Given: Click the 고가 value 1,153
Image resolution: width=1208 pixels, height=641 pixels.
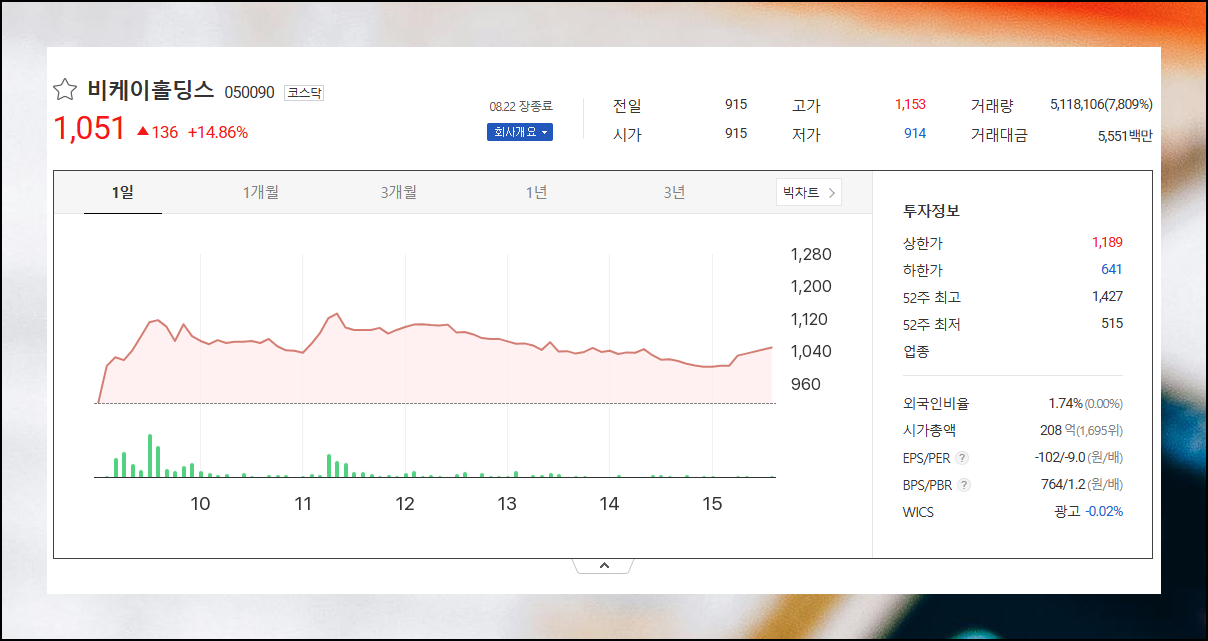Looking at the screenshot, I should (910, 104).
